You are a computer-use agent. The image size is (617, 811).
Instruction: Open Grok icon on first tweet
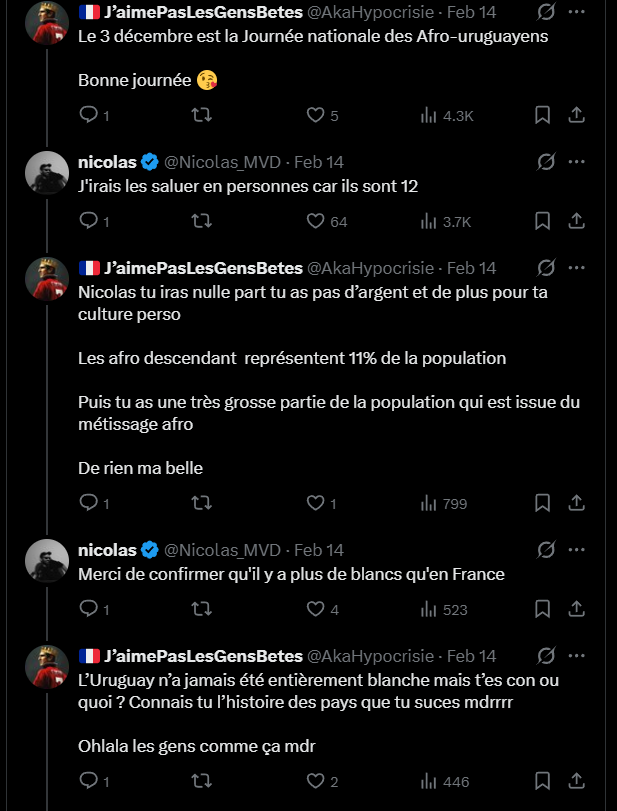tap(546, 13)
